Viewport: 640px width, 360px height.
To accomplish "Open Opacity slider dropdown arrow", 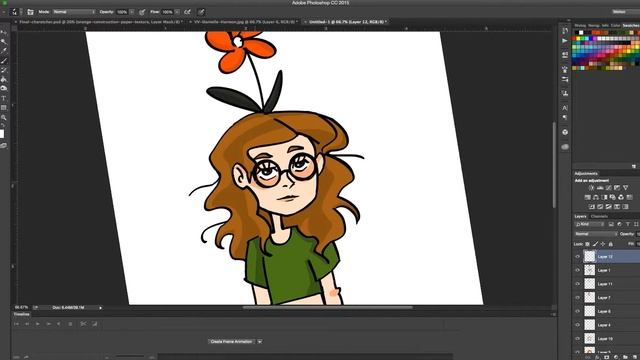I will pos(132,12).
